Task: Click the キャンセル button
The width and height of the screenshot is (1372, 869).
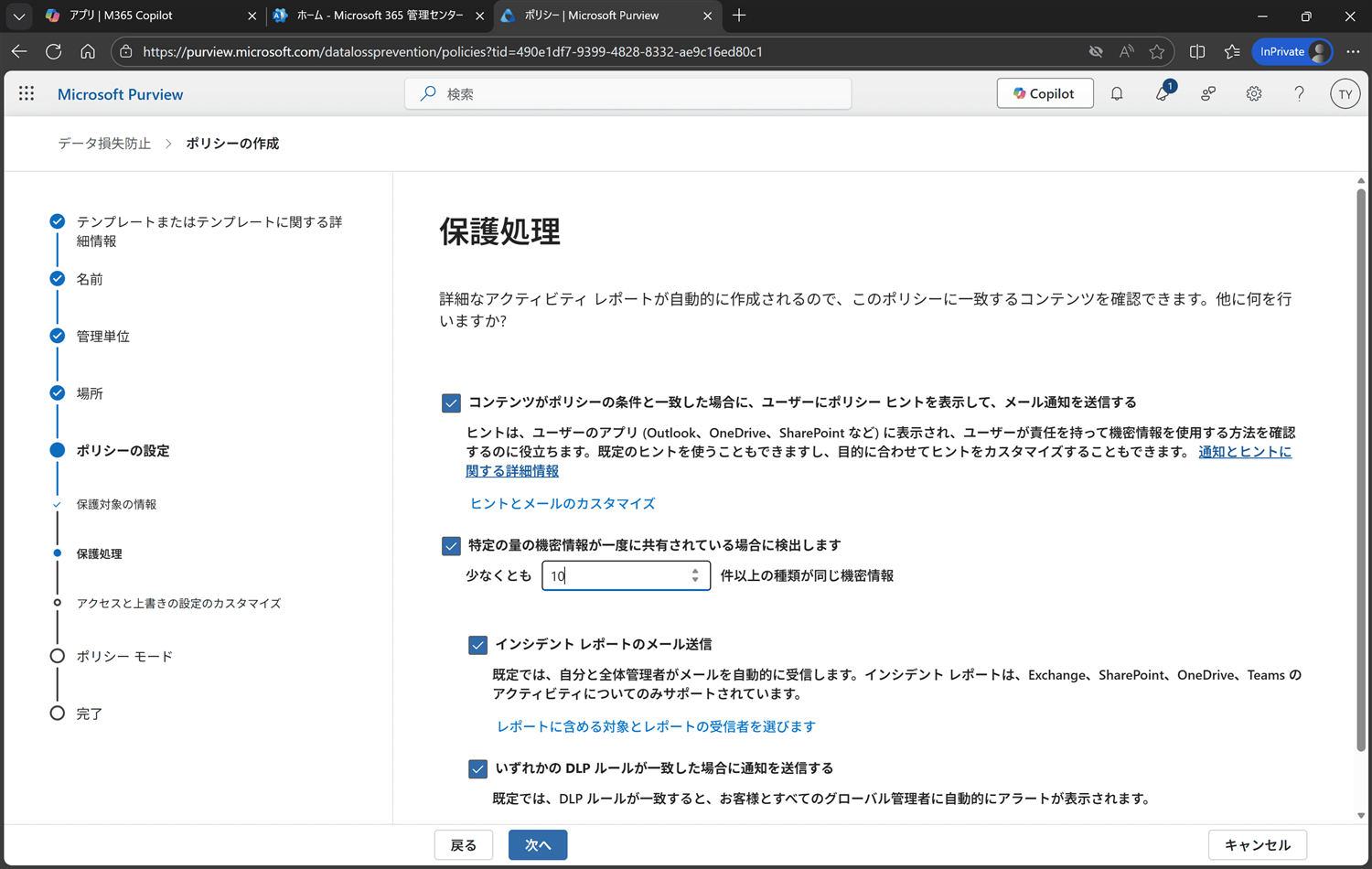Action: click(1258, 845)
